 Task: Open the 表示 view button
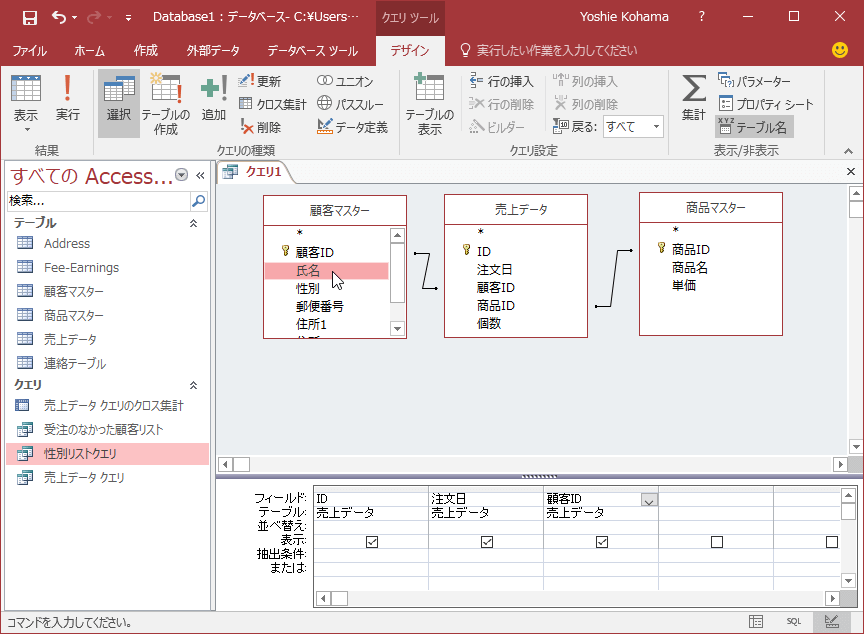coord(25,104)
